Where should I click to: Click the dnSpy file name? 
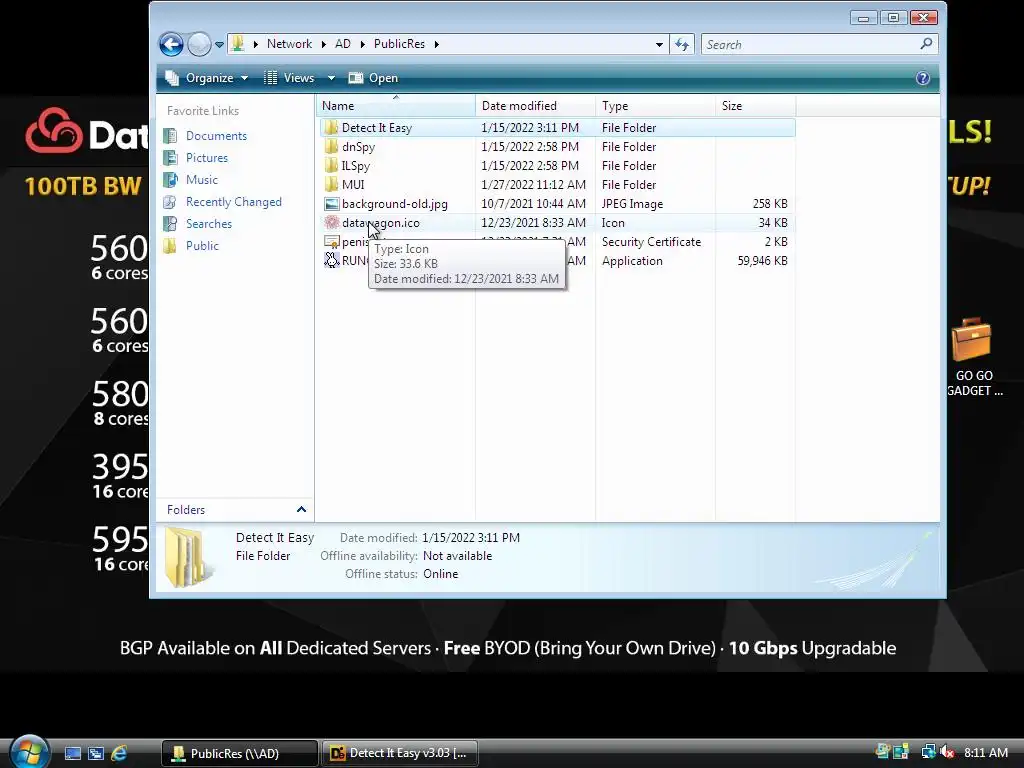[359, 147]
